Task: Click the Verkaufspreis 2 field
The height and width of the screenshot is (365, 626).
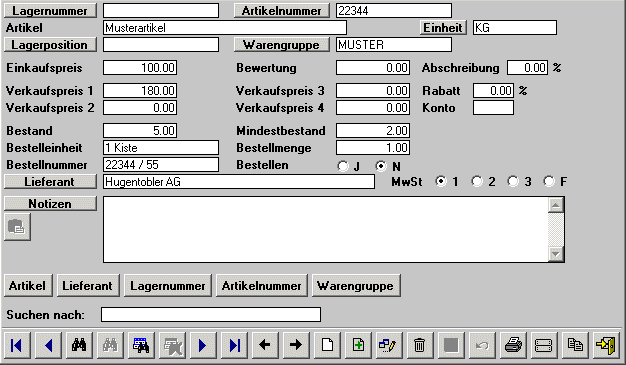Action: pyautogui.click(x=140, y=107)
